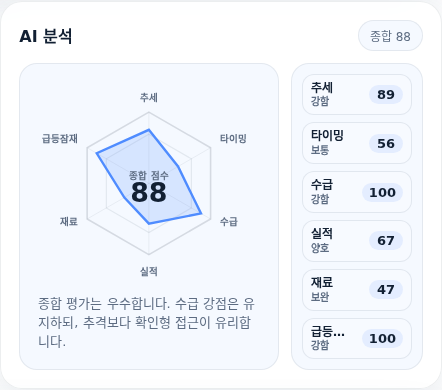Click the 타이밍 axis label on radar
Screen dimensions: 442x390
233,138
